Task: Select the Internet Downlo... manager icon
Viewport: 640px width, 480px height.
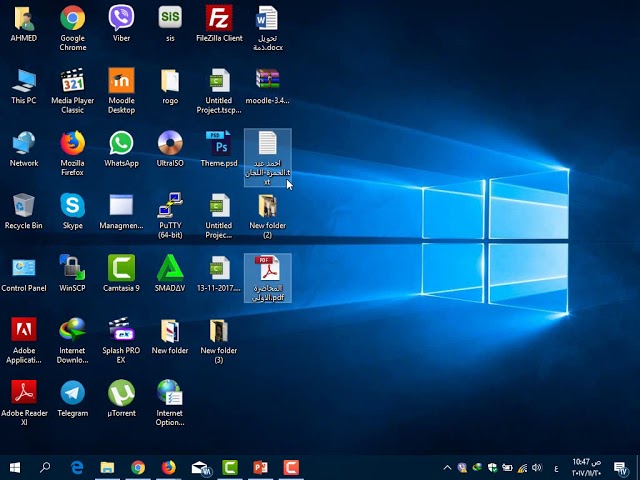Action: click(x=73, y=341)
